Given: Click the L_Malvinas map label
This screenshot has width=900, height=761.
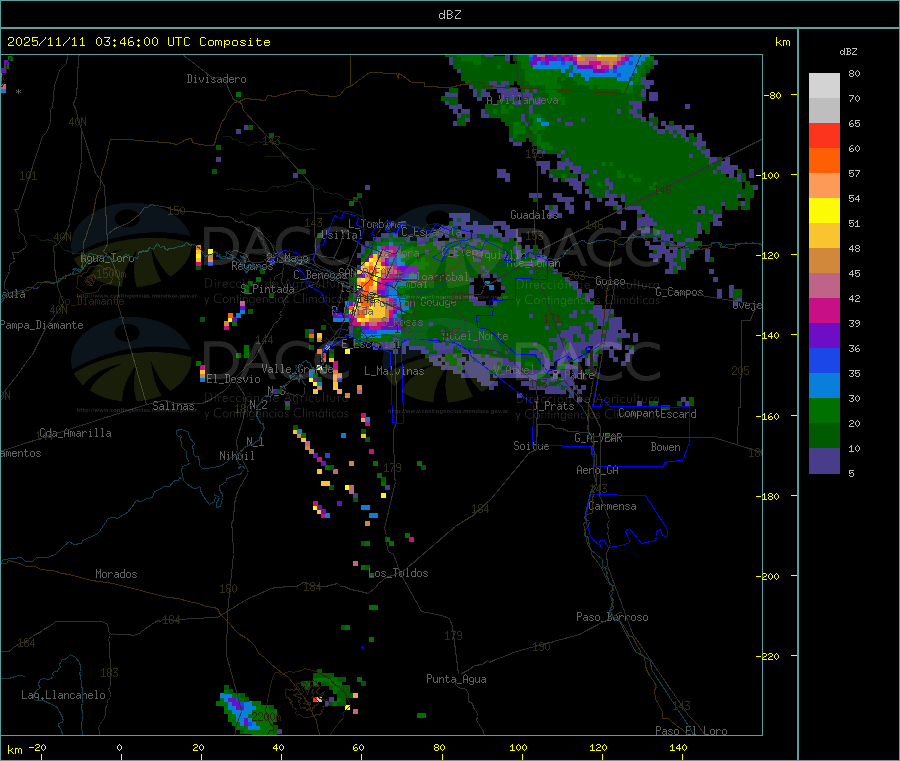Looking at the screenshot, I should coord(394,371).
